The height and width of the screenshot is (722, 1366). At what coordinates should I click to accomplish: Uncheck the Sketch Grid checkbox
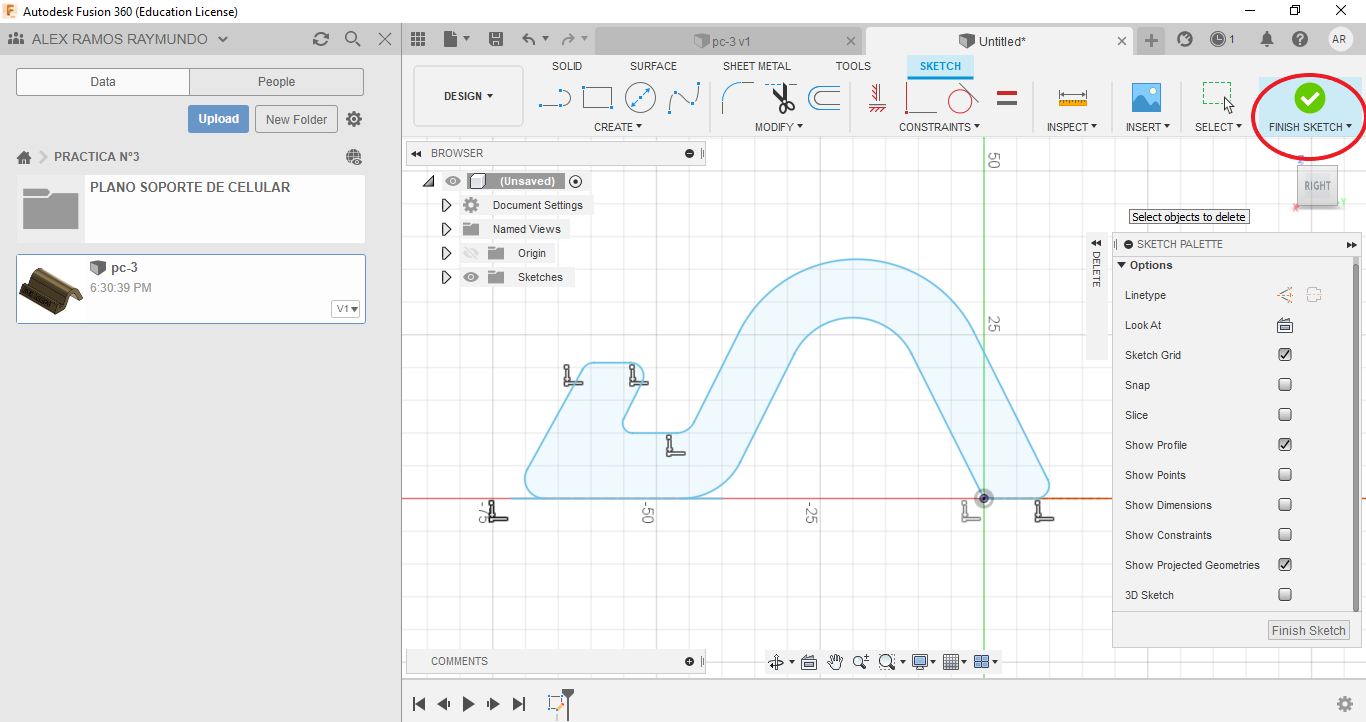[x=1285, y=355]
